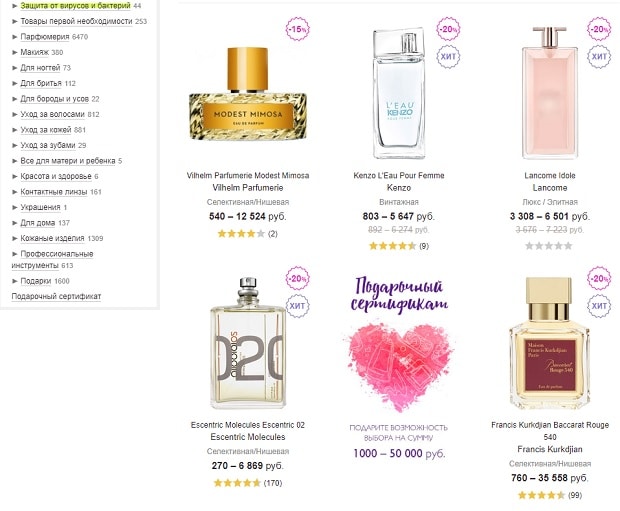Screen dimensions: 620x511
Task: Expand the Макияж category arrow
Action: pos(15,52)
